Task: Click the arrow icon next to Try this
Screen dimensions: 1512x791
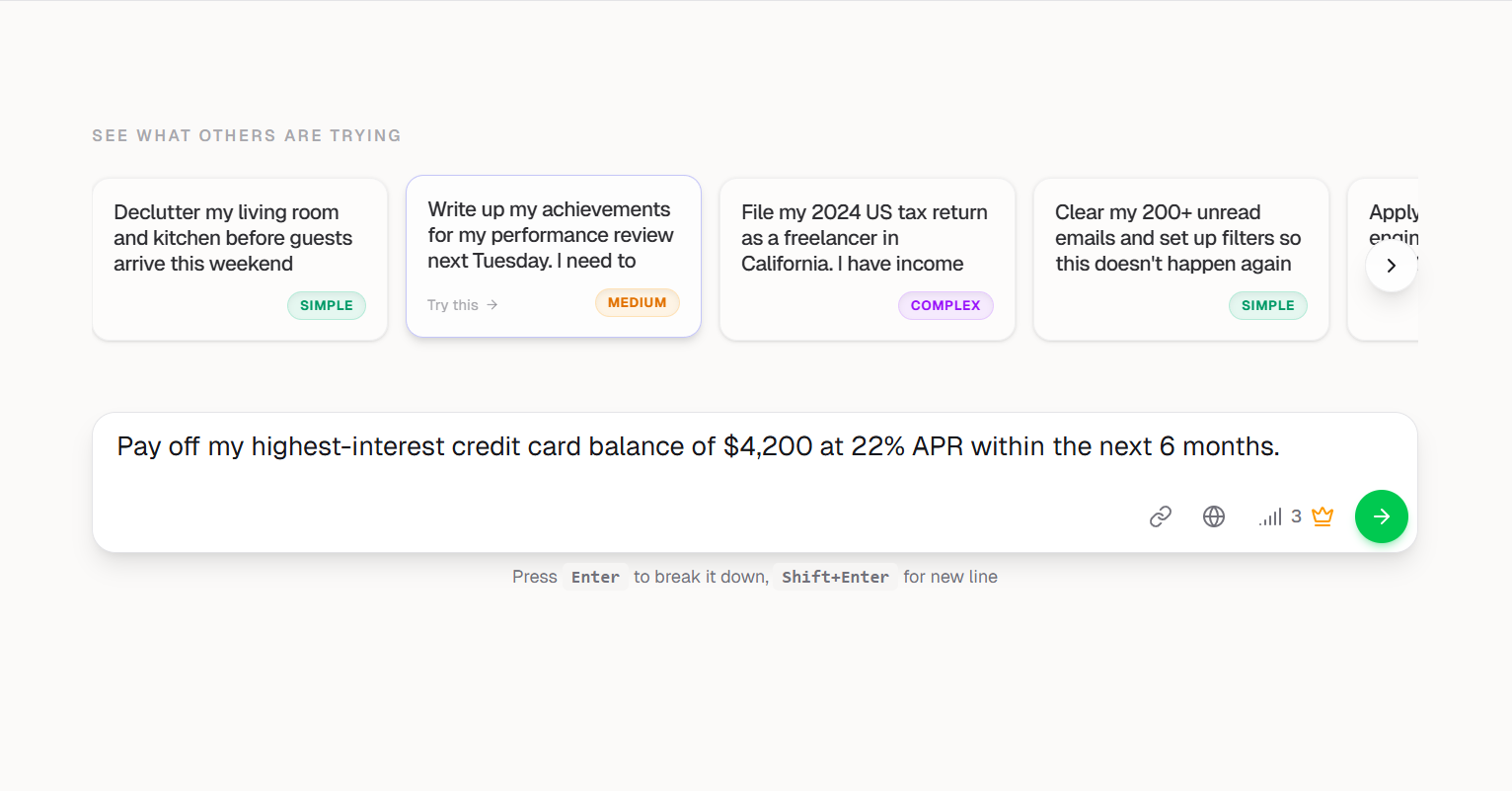Action: click(491, 304)
